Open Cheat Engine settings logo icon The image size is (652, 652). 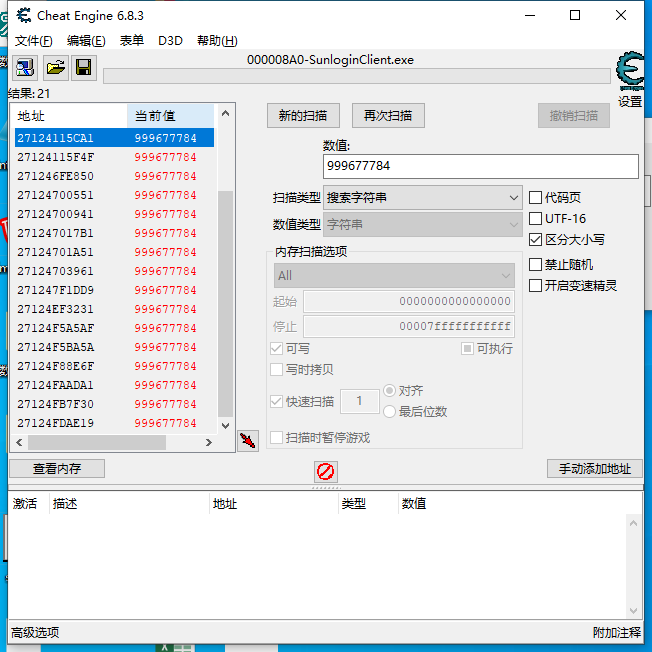630,72
